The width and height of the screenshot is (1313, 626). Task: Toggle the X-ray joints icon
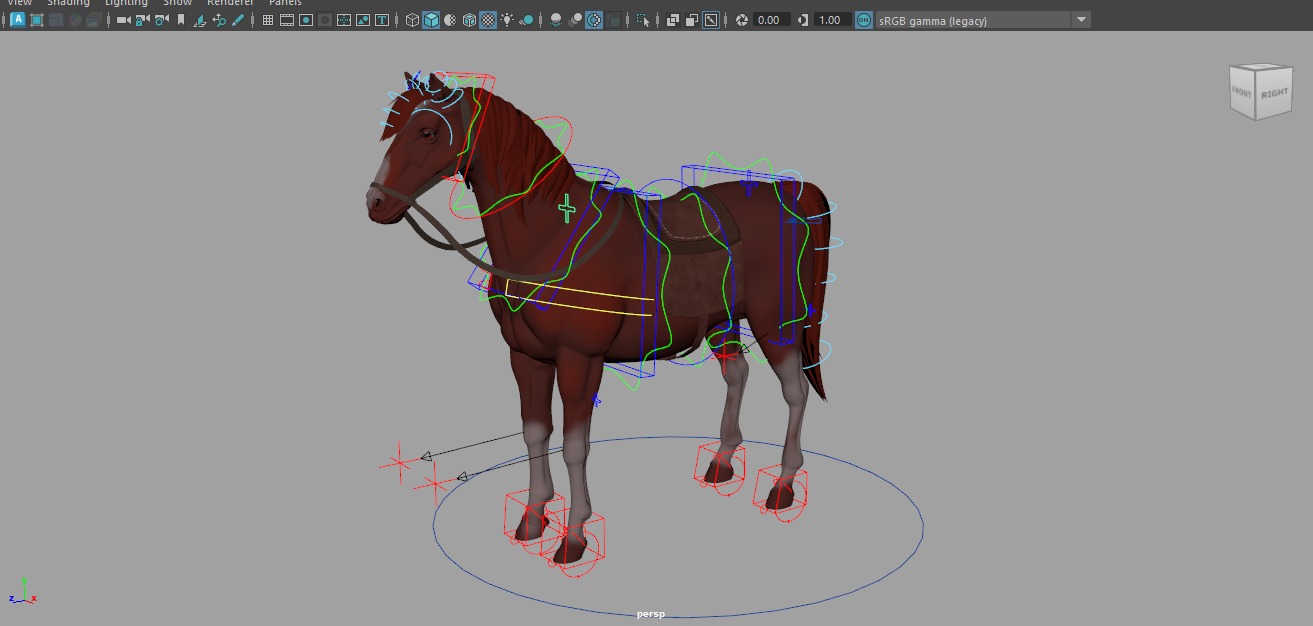click(x=710, y=20)
